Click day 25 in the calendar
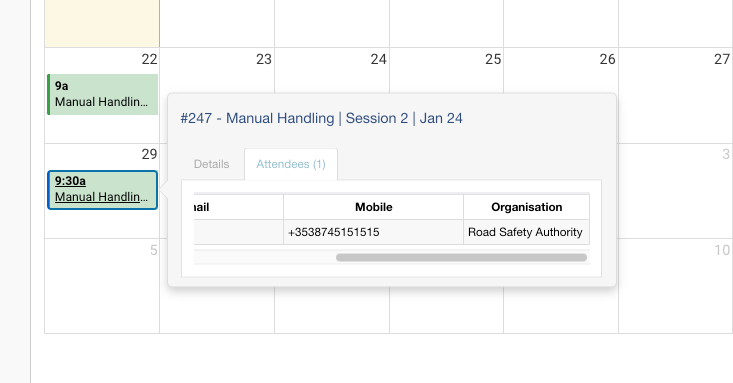This screenshot has width=733, height=383. tap(493, 59)
